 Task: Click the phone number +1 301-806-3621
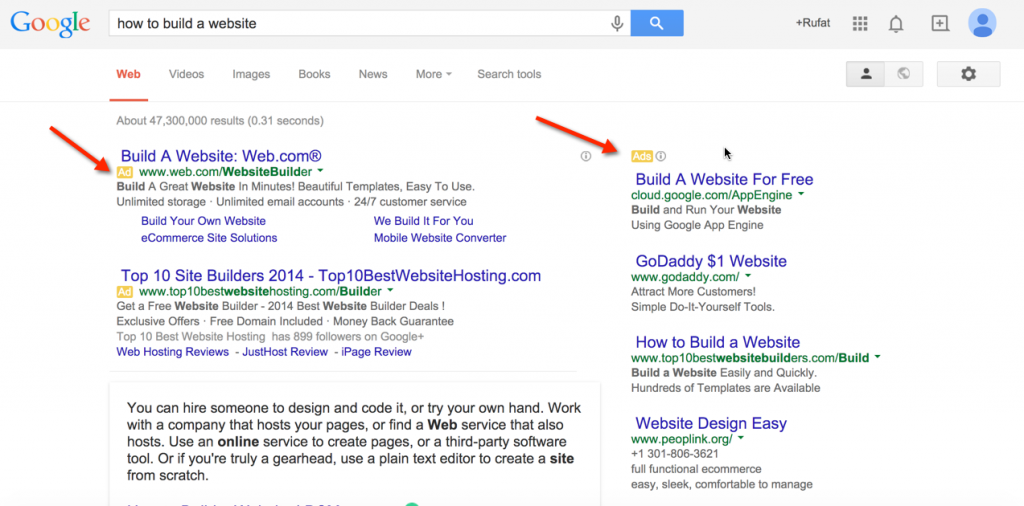pos(675,454)
